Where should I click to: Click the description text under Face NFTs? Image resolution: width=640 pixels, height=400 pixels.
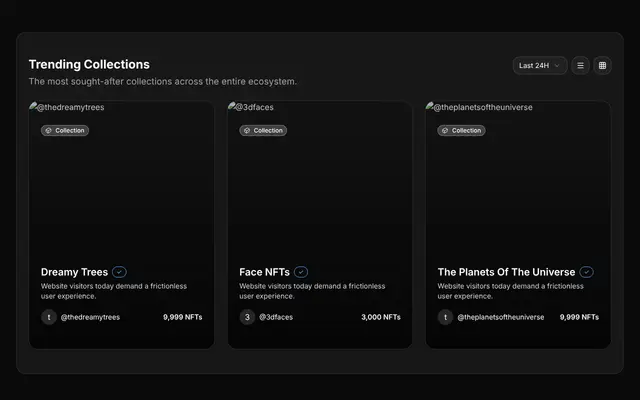[312, 291]
